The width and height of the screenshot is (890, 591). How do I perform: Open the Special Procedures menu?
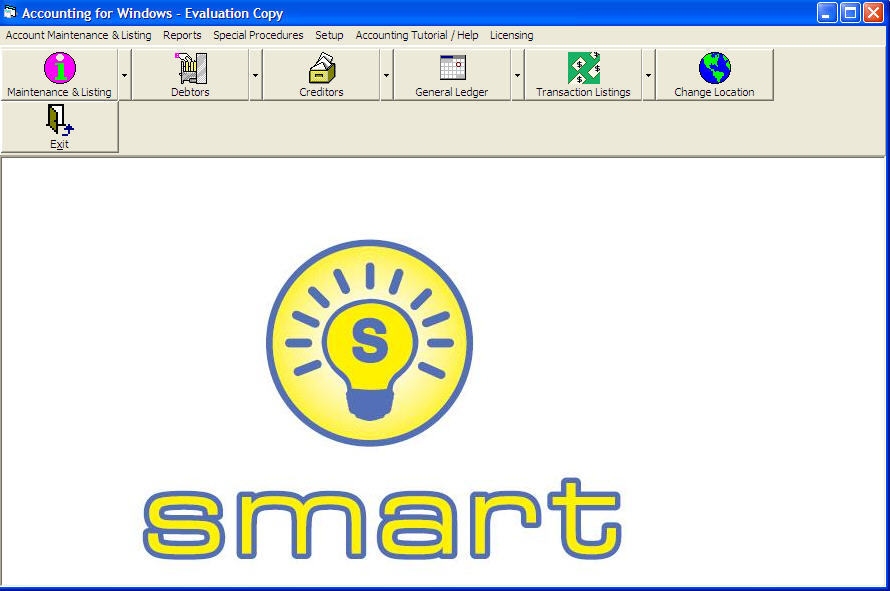tap(258, 35)
